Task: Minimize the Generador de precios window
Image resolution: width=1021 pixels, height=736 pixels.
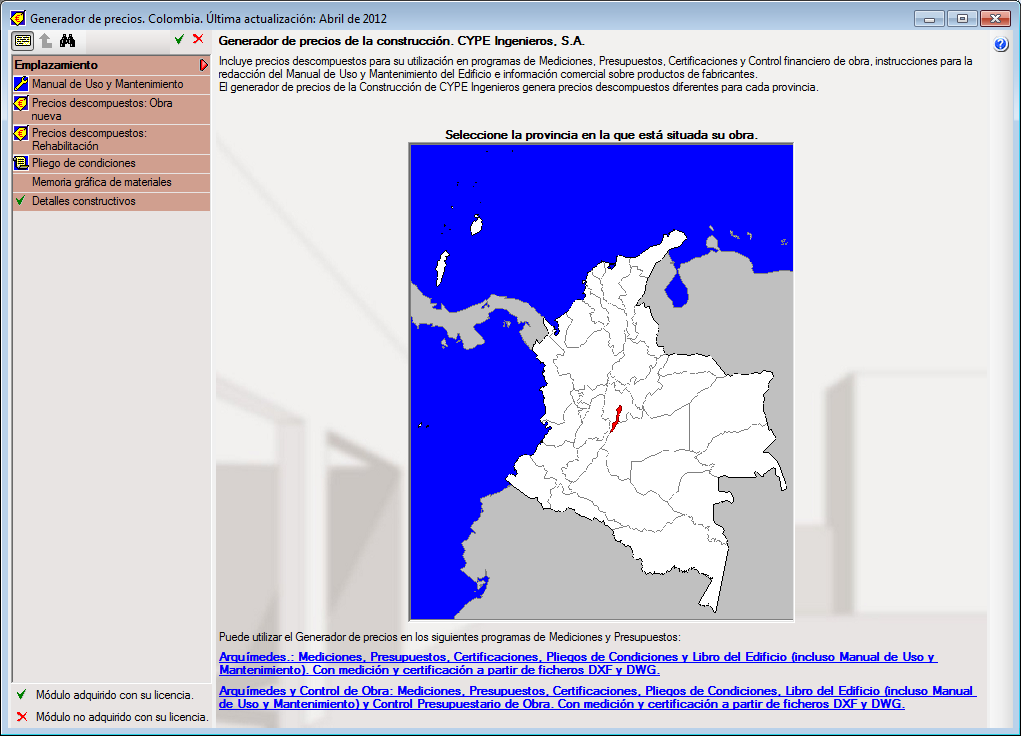Action: (929, 19)
